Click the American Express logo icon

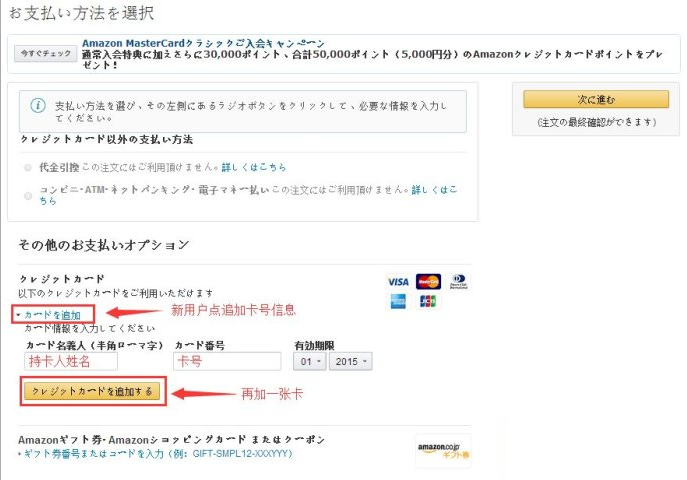tap(398, 301)
